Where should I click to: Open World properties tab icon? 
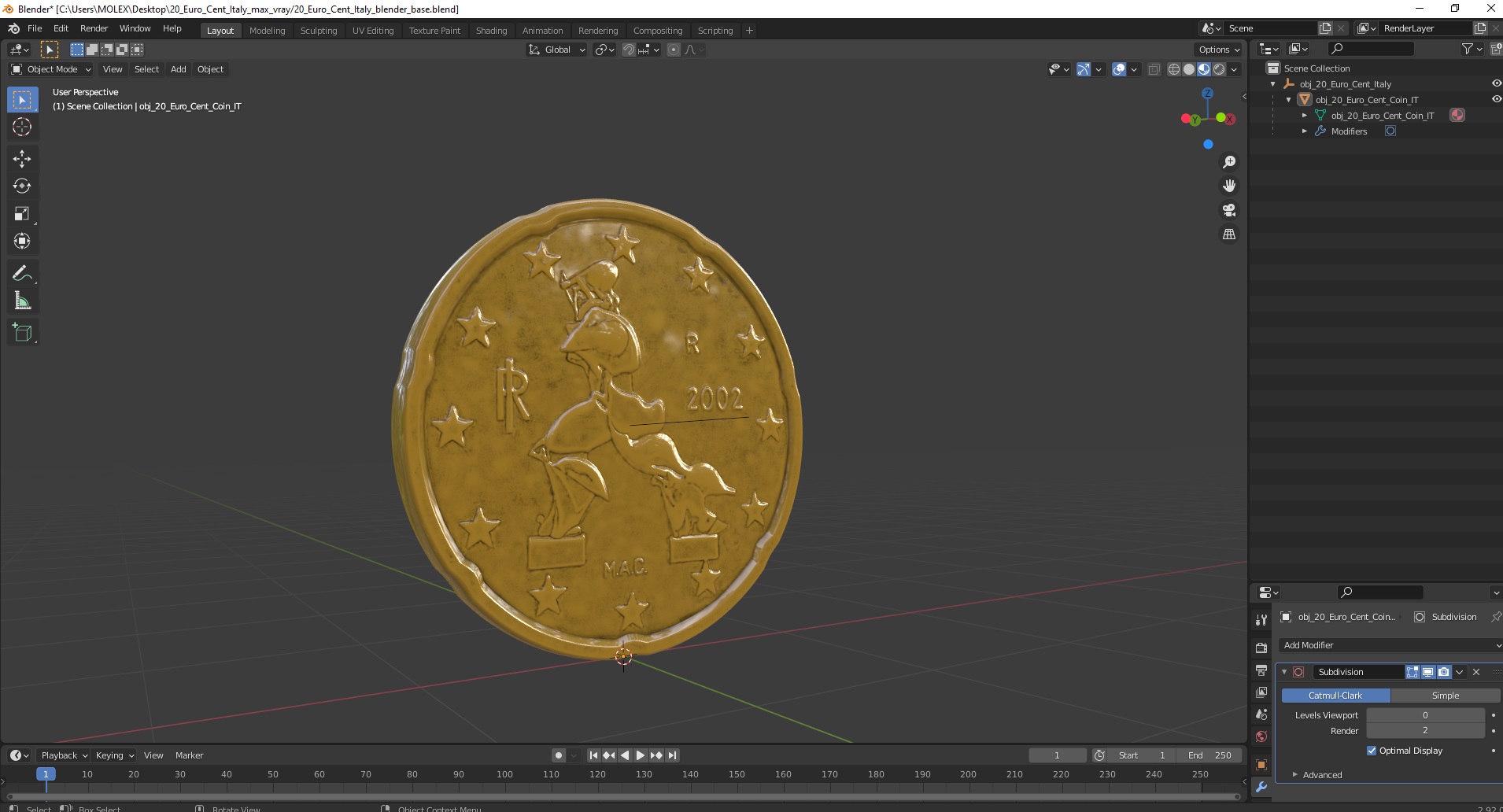[1261, 736]
